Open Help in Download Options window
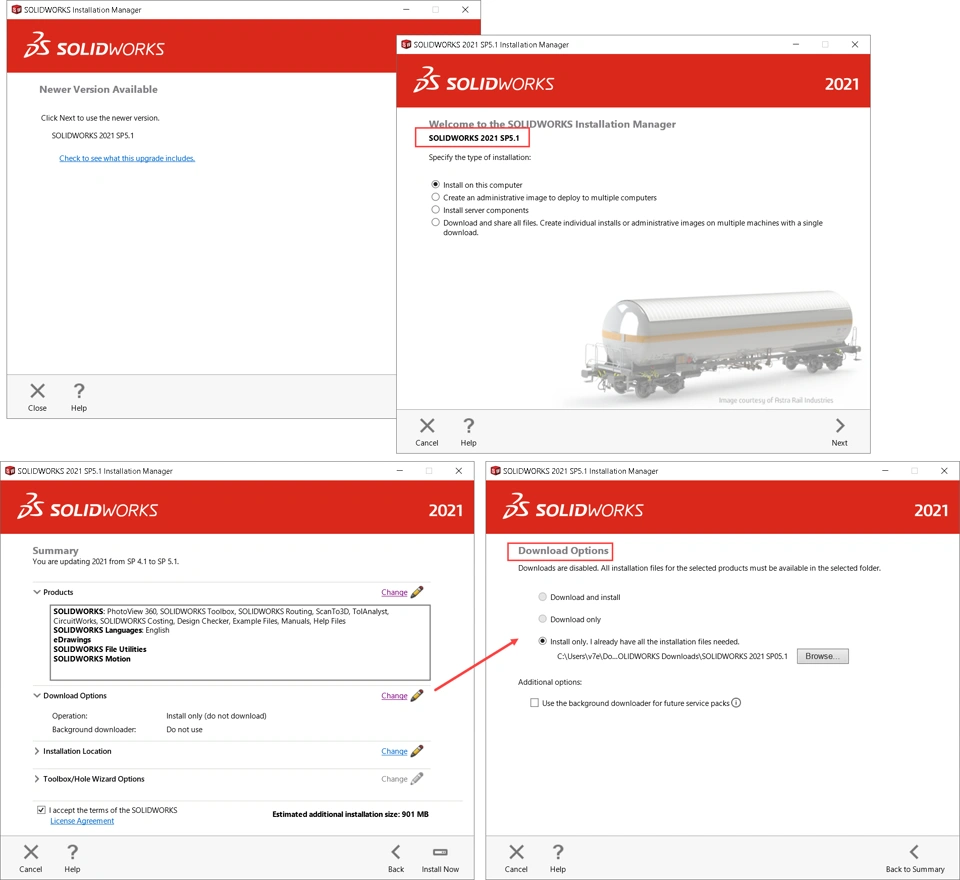This screenshot has width=960, height=880. (558, 858)
